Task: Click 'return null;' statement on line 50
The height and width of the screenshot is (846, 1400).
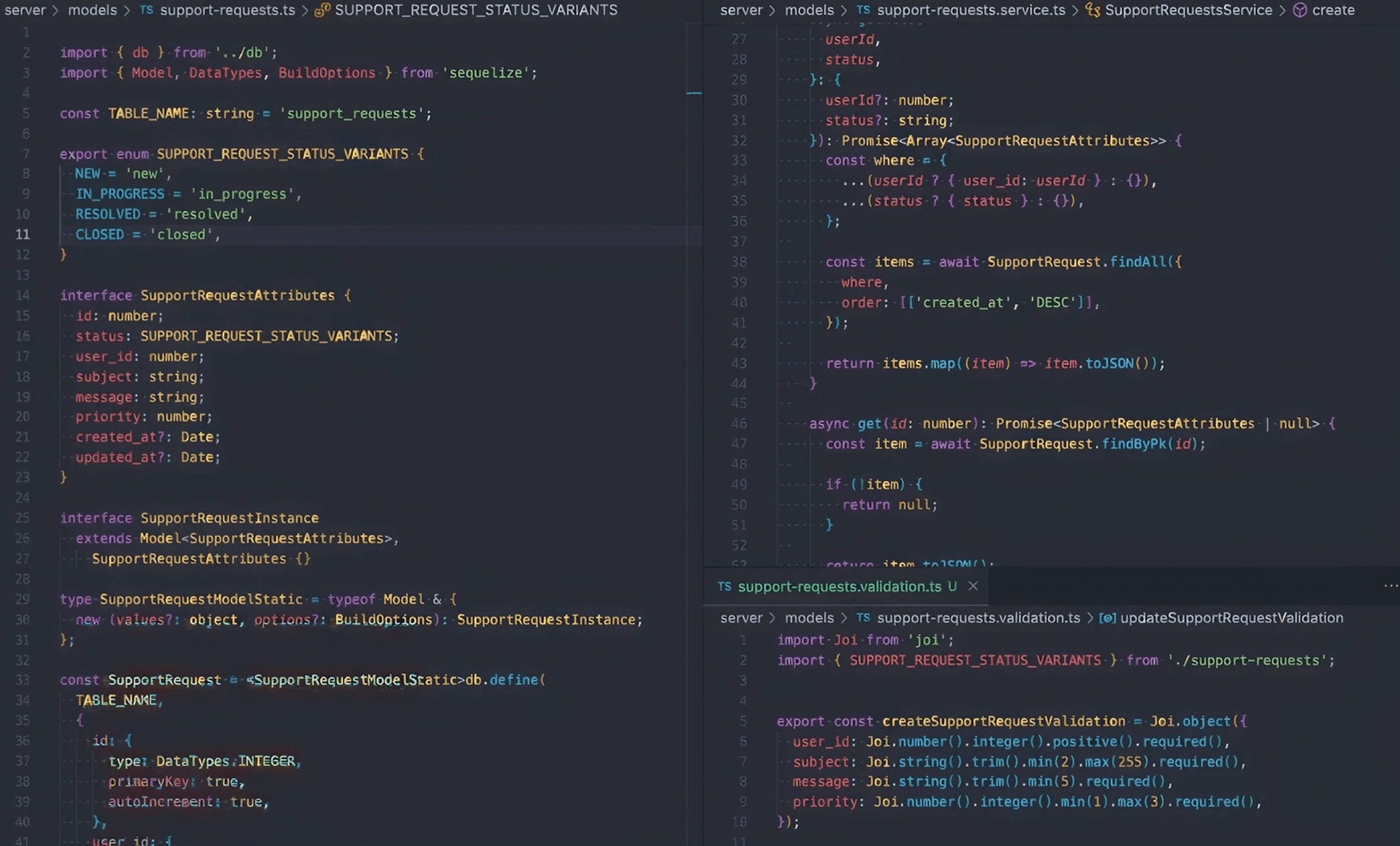Action: coord(890,505)
